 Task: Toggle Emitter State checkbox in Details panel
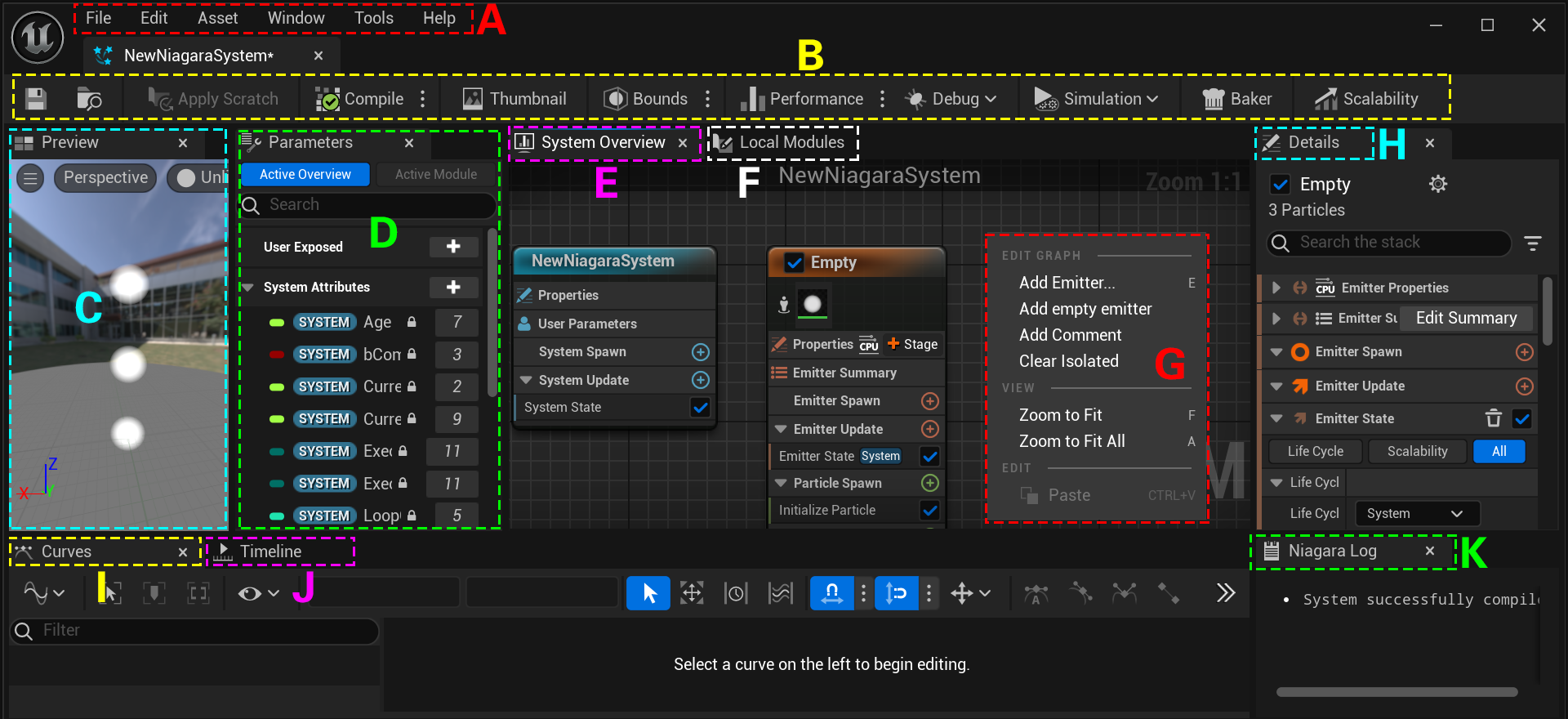tap(1522, 419)
